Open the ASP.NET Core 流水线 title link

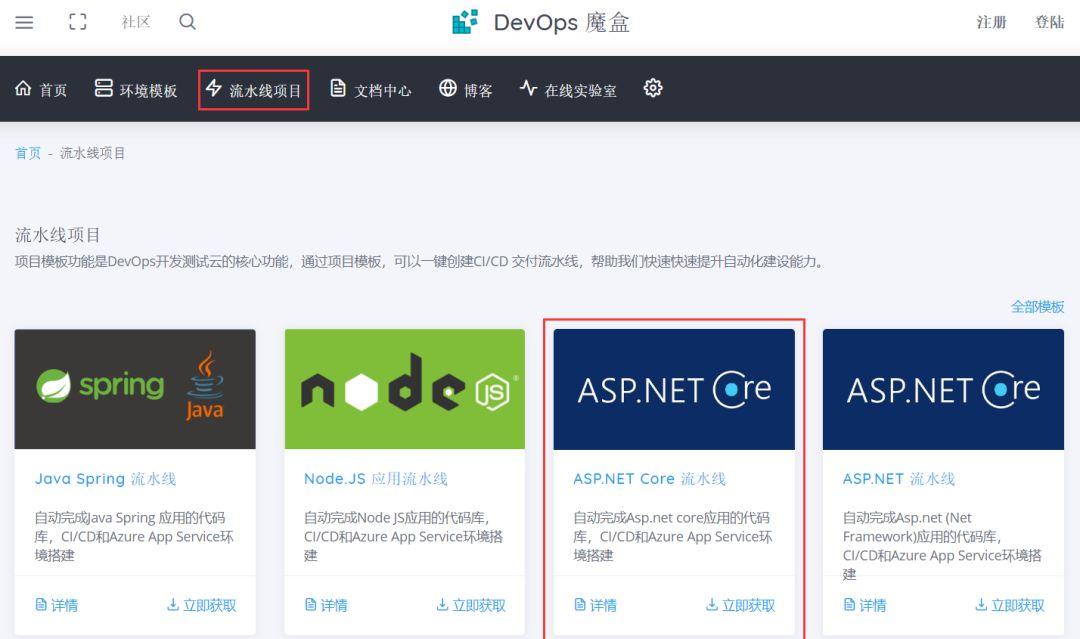pos(650,479)
